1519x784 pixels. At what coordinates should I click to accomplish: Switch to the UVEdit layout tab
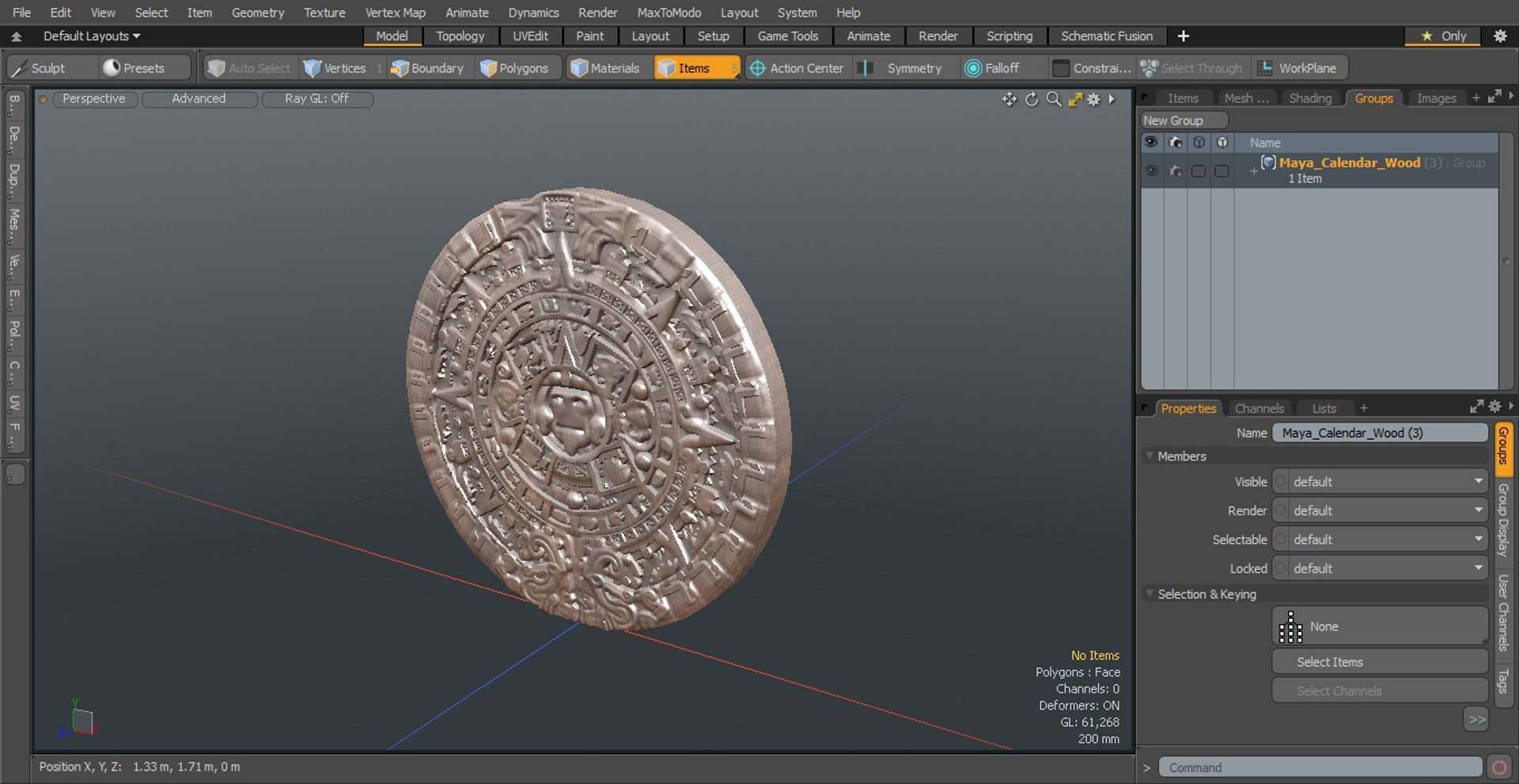530,36
